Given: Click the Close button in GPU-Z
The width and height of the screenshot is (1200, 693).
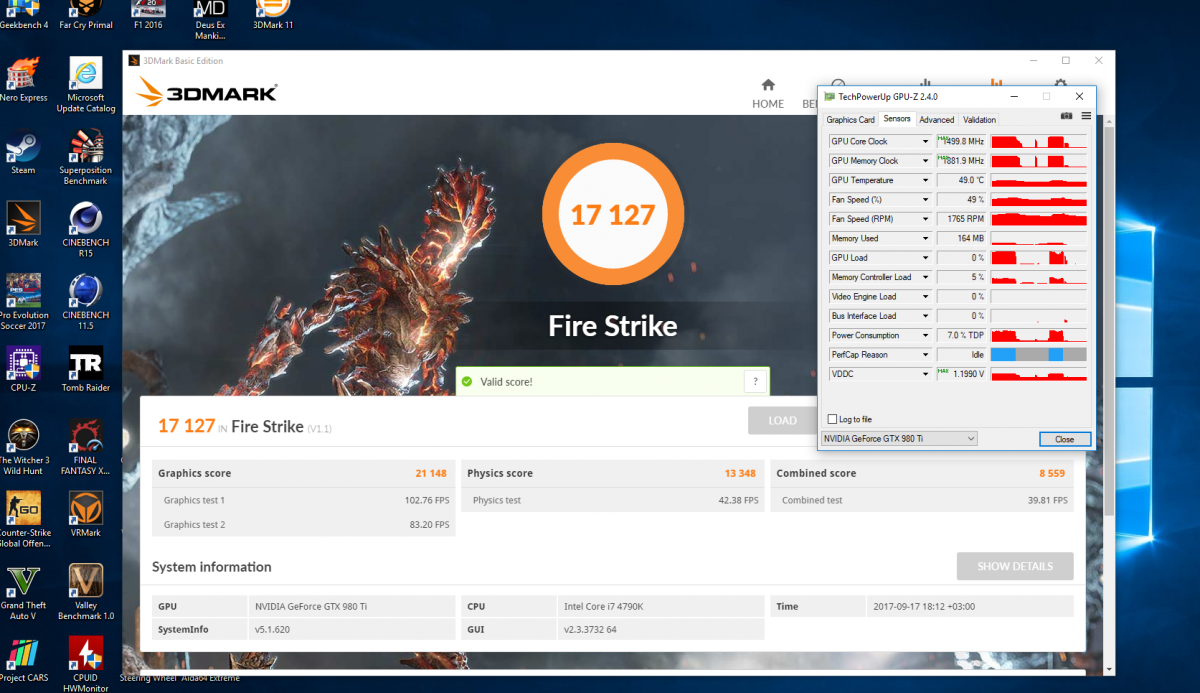Looking at the screenshot, I should point(1064,439).
